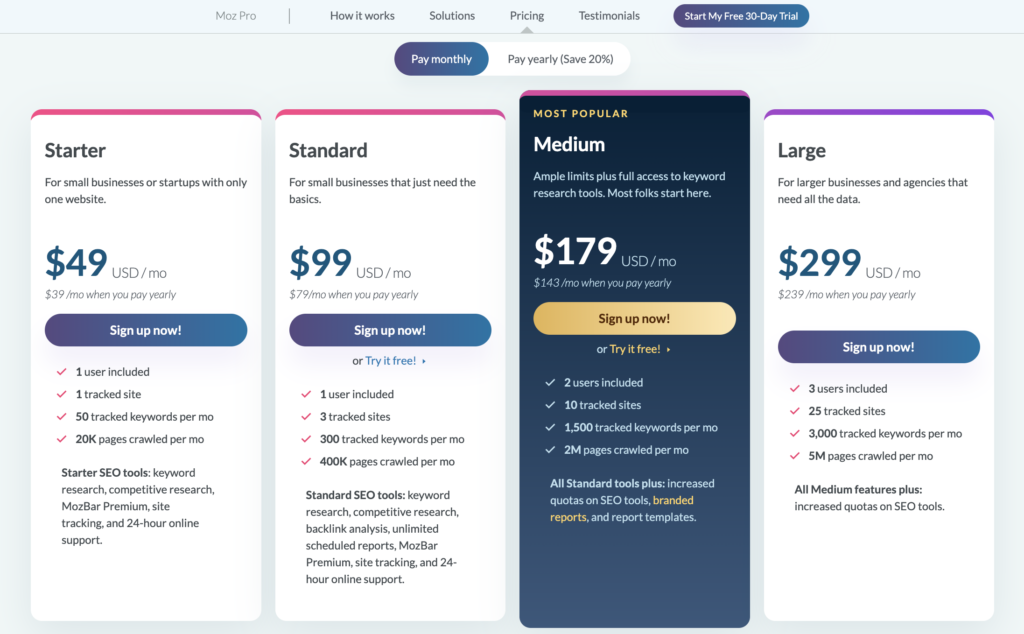Open the 'branded reports' link
Viewport: 1024px width, 634px height.
pos(622,509)
